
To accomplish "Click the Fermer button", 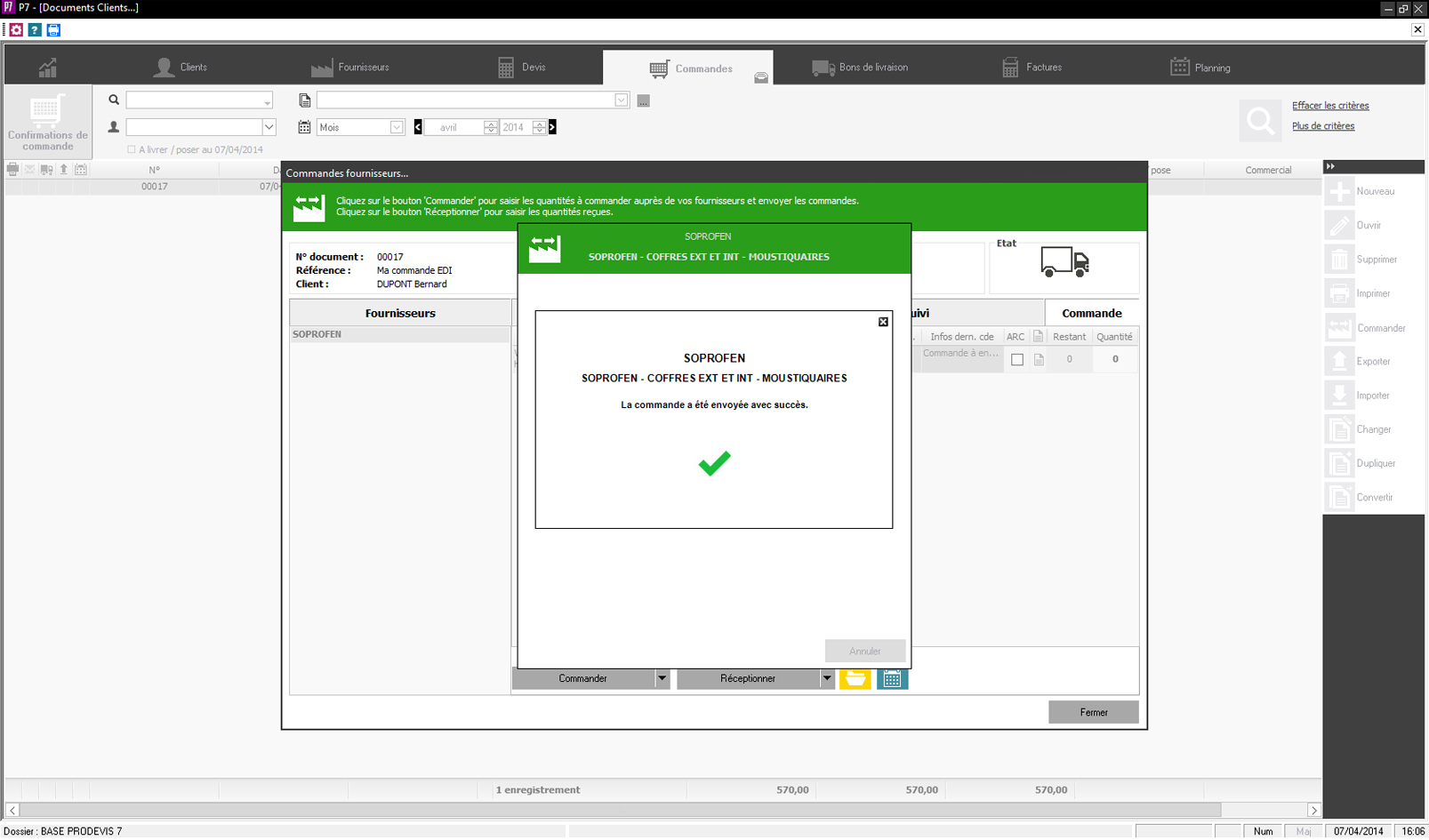I will click(x=1093, y=713).
